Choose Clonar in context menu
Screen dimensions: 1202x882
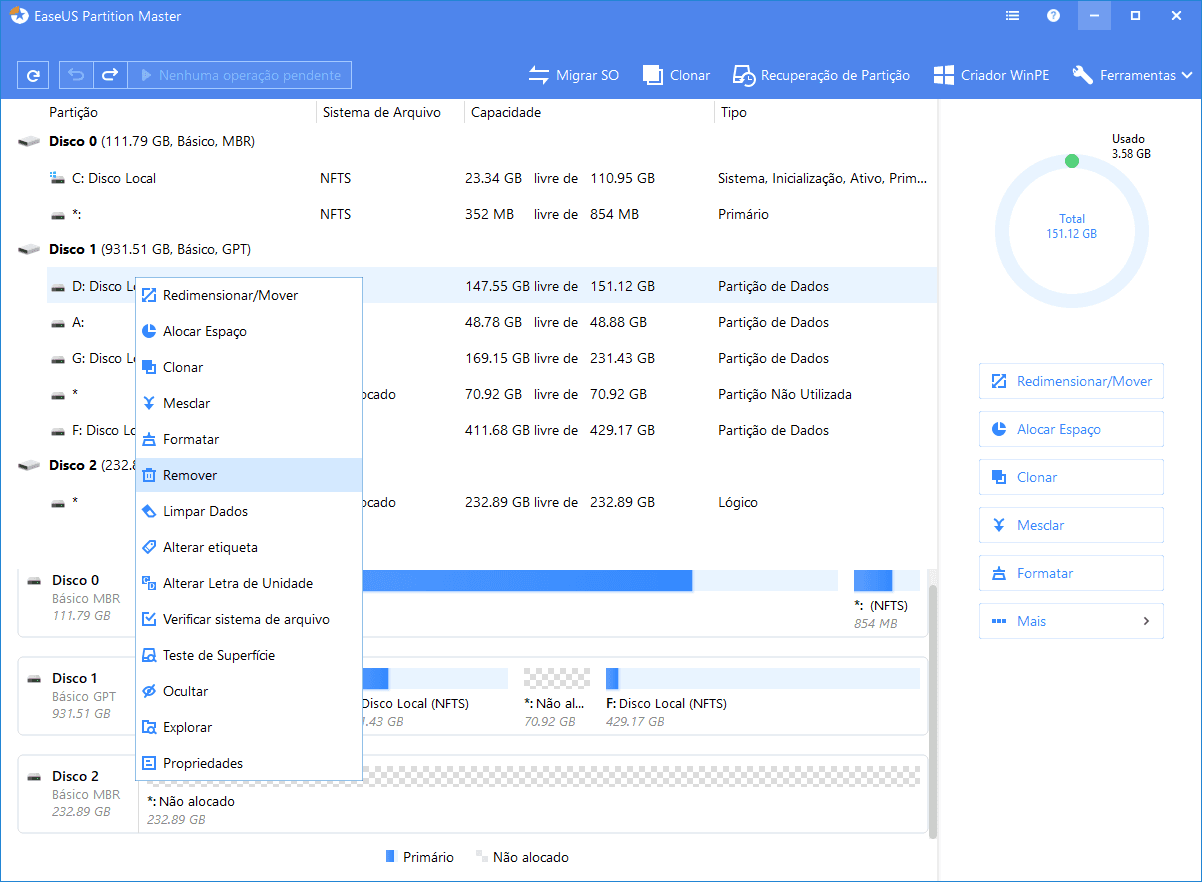[249, 367]
